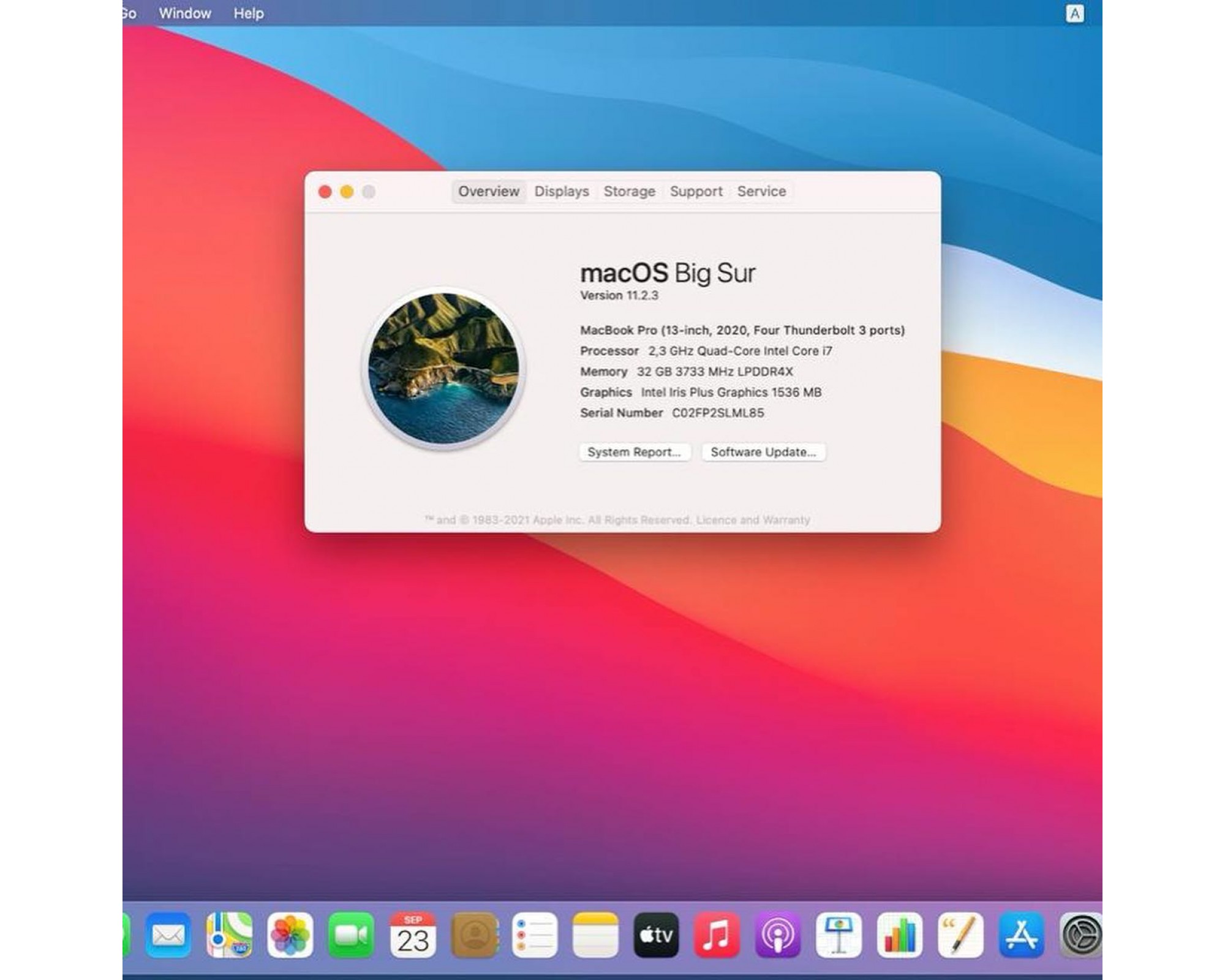The height and width of the screenshot is (980, 1225).
Task: Start FaceTime from the Dock
Action: tap(351, 935)
